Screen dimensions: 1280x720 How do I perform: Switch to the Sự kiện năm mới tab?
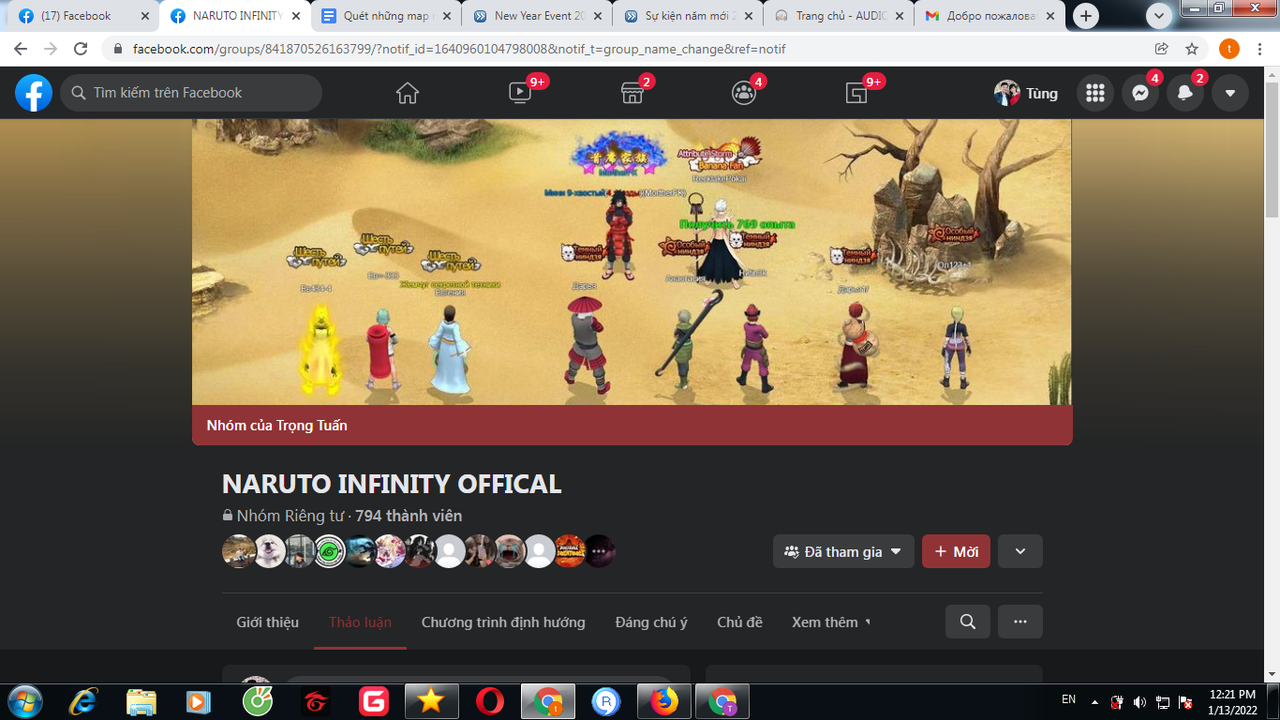(x=689, y=16)
